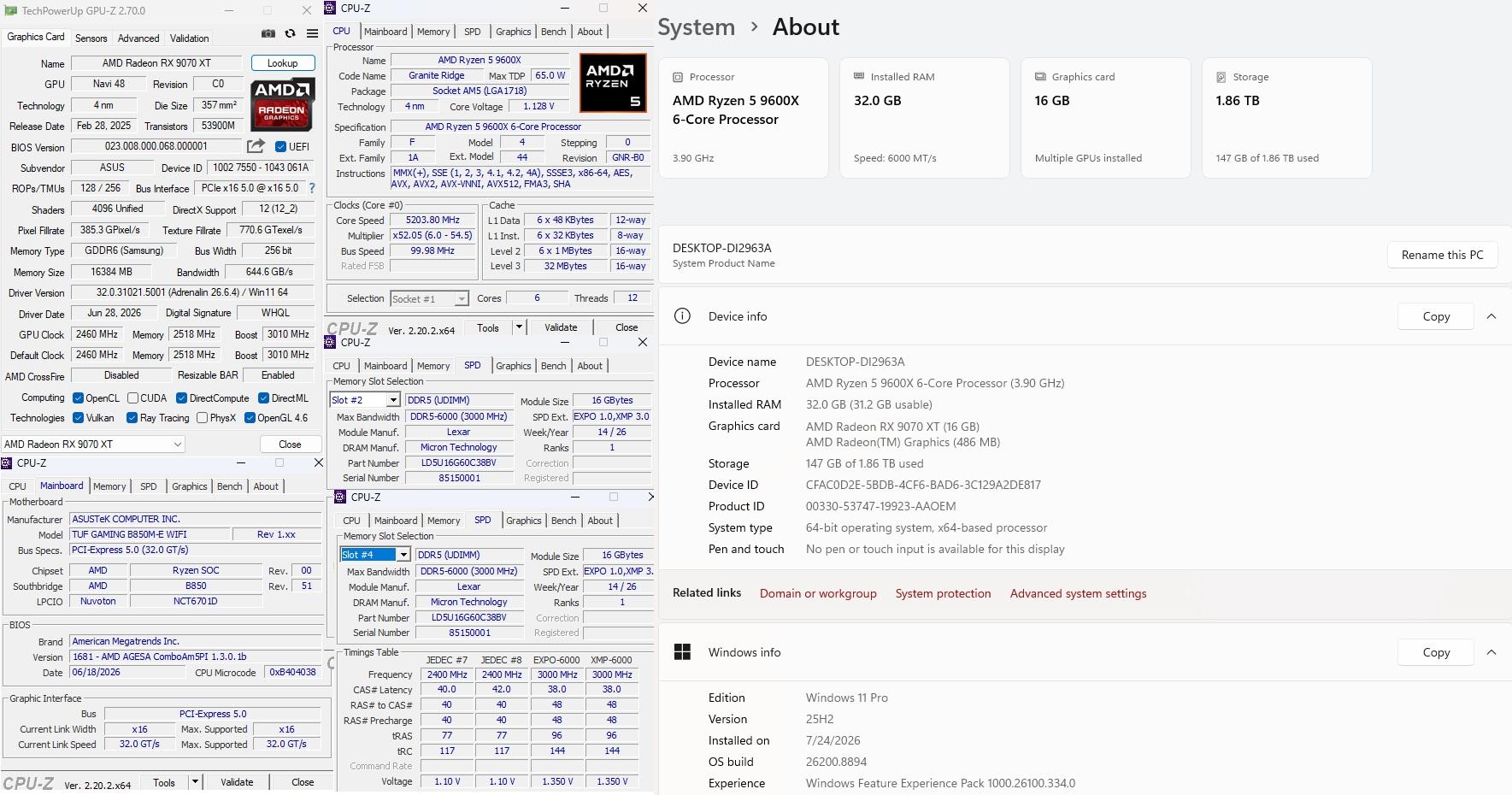Toggle the DirectML checkbox
The width and height of the screenshot is (1512, 795).
(264, 398)
